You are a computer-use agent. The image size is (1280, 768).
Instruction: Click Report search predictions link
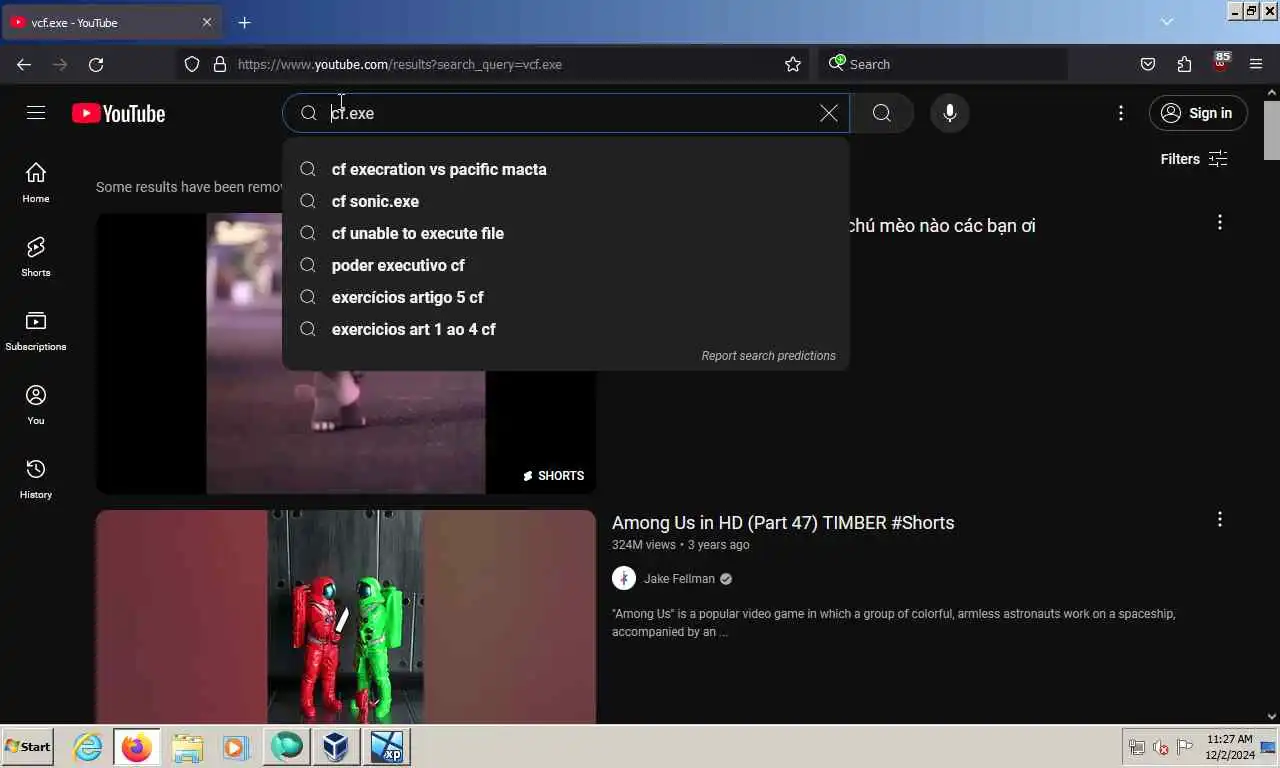tap(768, 356)
